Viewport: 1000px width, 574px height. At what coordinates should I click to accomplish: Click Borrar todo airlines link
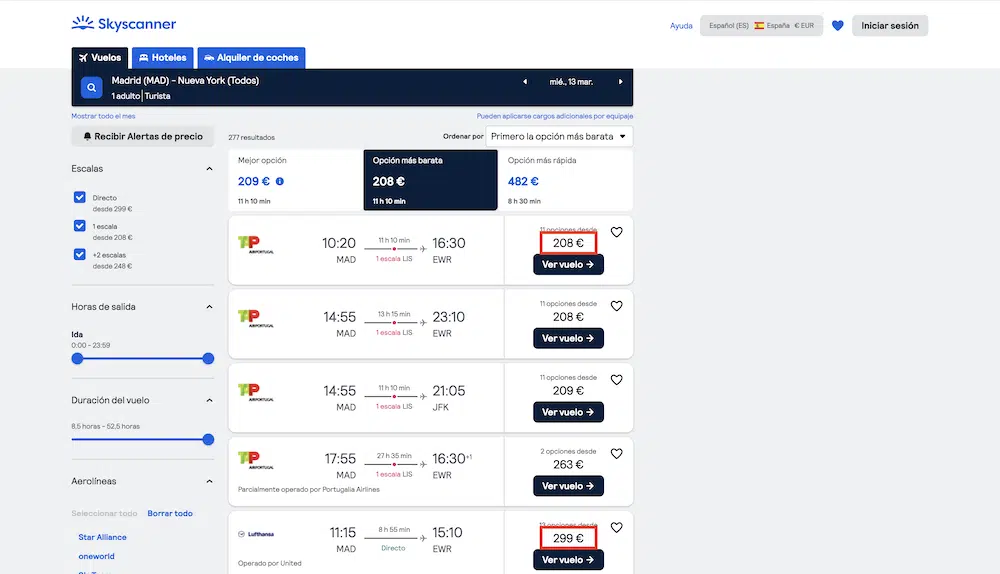pyautogui.click(x=170, y=513)
